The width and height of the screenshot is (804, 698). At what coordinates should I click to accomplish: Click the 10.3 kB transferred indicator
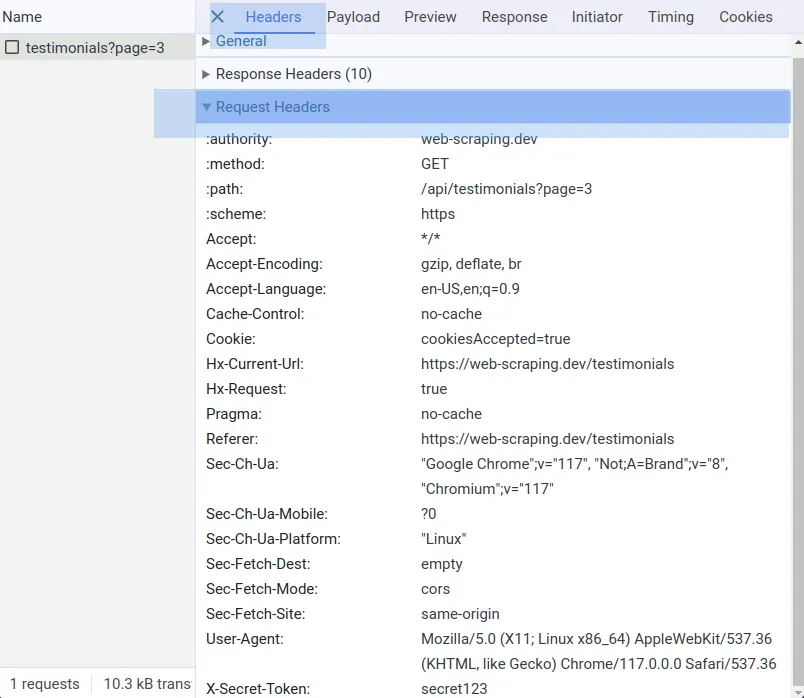(x=145, y=683)
